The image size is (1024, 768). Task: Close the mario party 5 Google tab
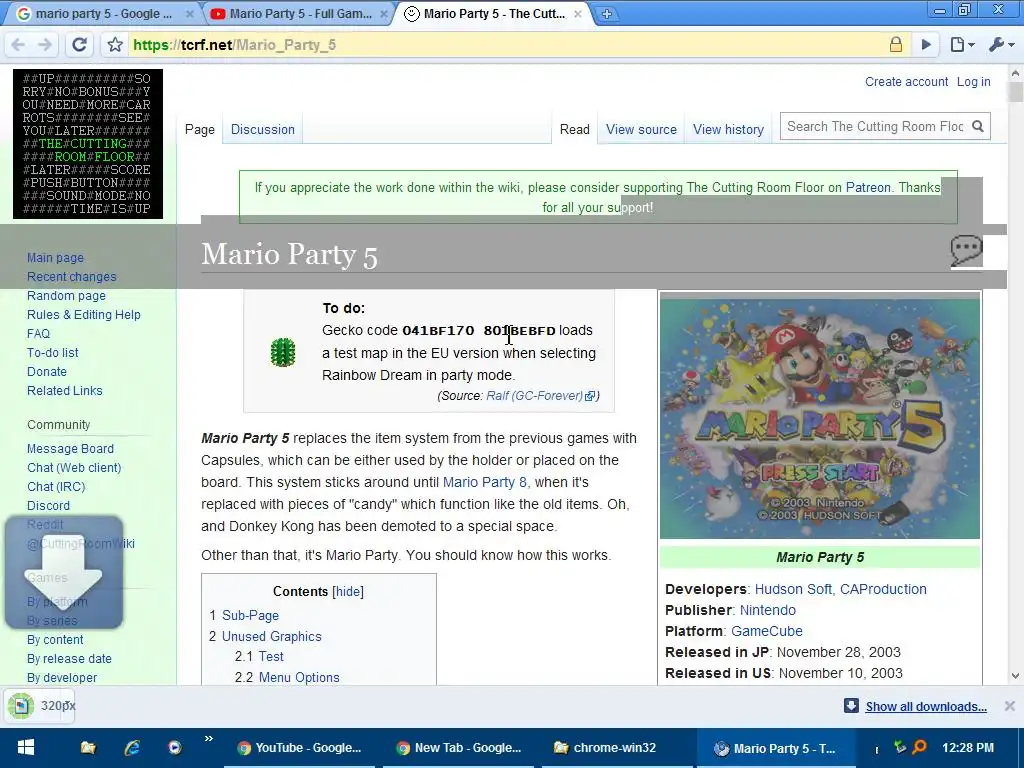(189, 14)
